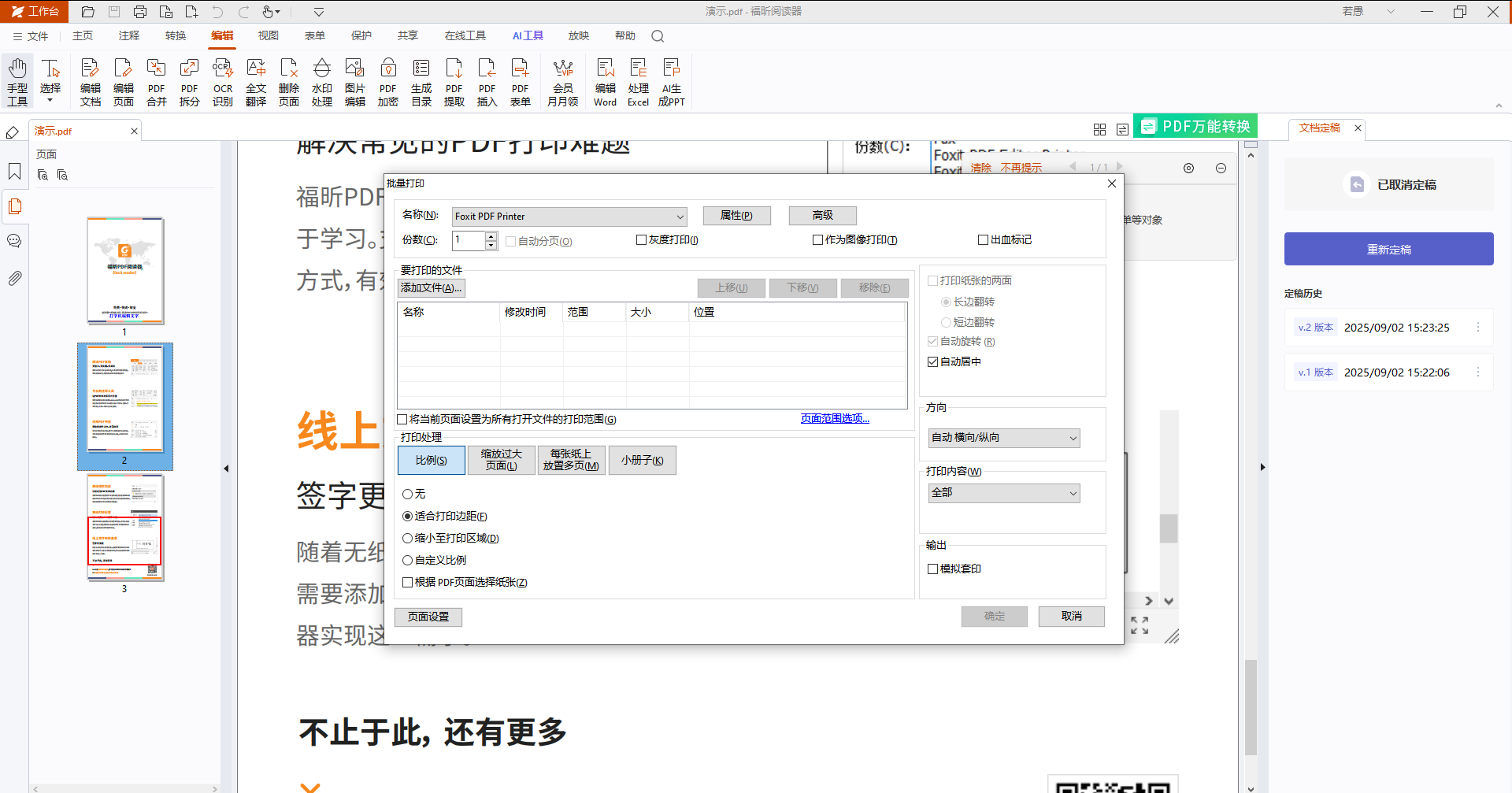Switch to the 视图 ribbon tab

coord(269,35)
